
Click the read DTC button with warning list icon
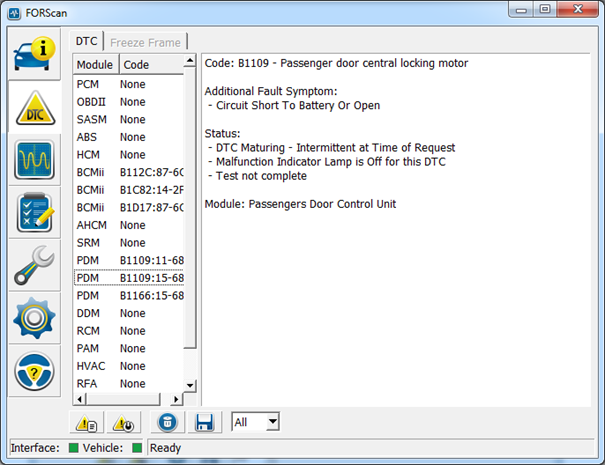click(x=87, y=423)
